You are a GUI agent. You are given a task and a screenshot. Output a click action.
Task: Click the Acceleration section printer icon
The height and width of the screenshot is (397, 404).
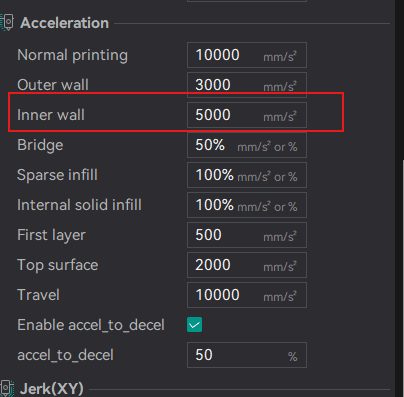[7, 23]
